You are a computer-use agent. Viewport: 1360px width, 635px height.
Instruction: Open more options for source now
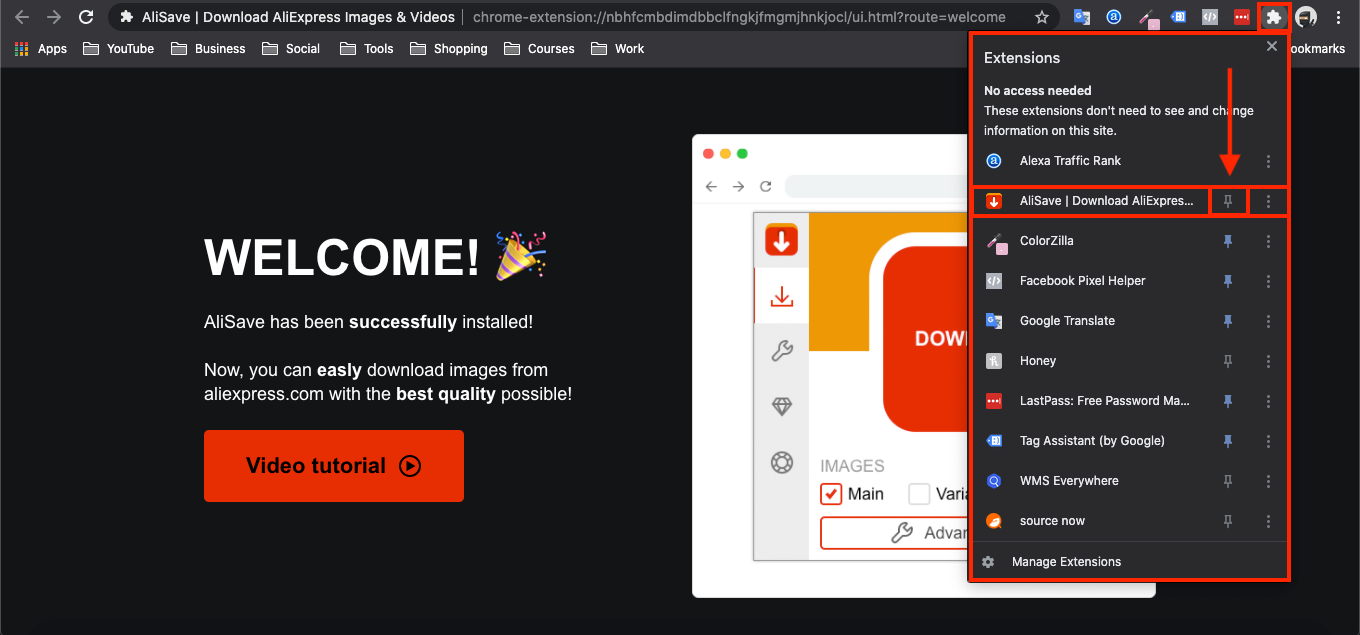(1268, 521)
